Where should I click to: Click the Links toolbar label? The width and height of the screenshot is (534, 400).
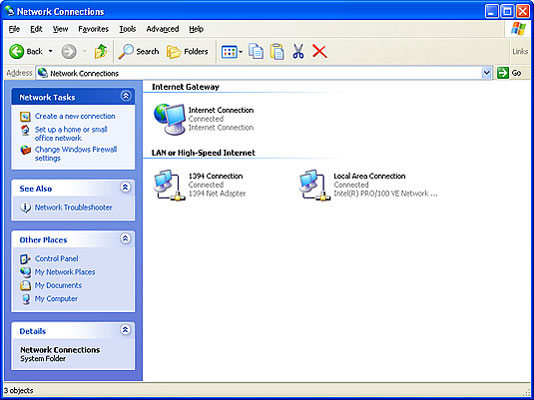click(520, 52)
